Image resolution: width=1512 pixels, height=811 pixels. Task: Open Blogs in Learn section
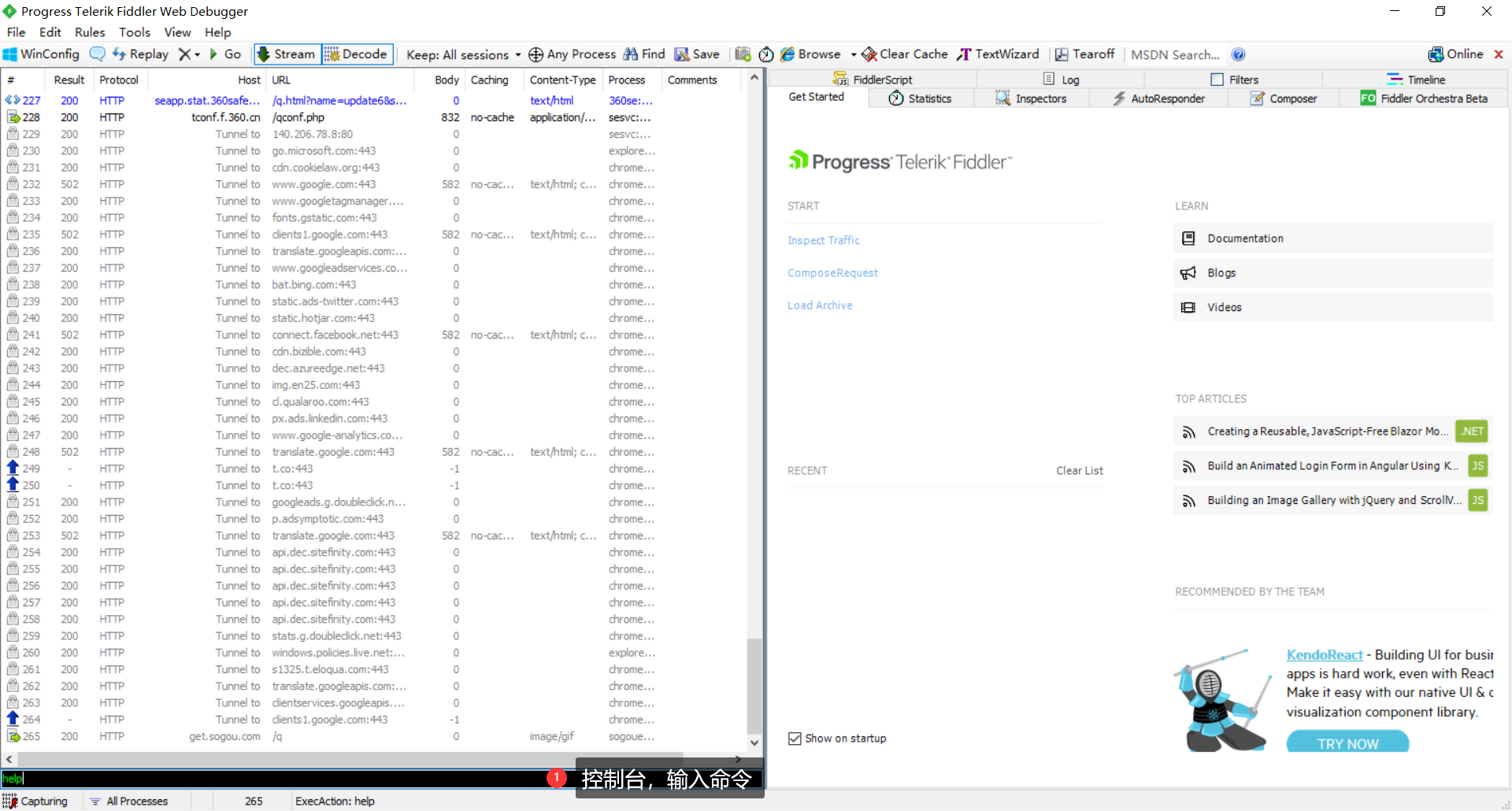[x=1332, y=272]
